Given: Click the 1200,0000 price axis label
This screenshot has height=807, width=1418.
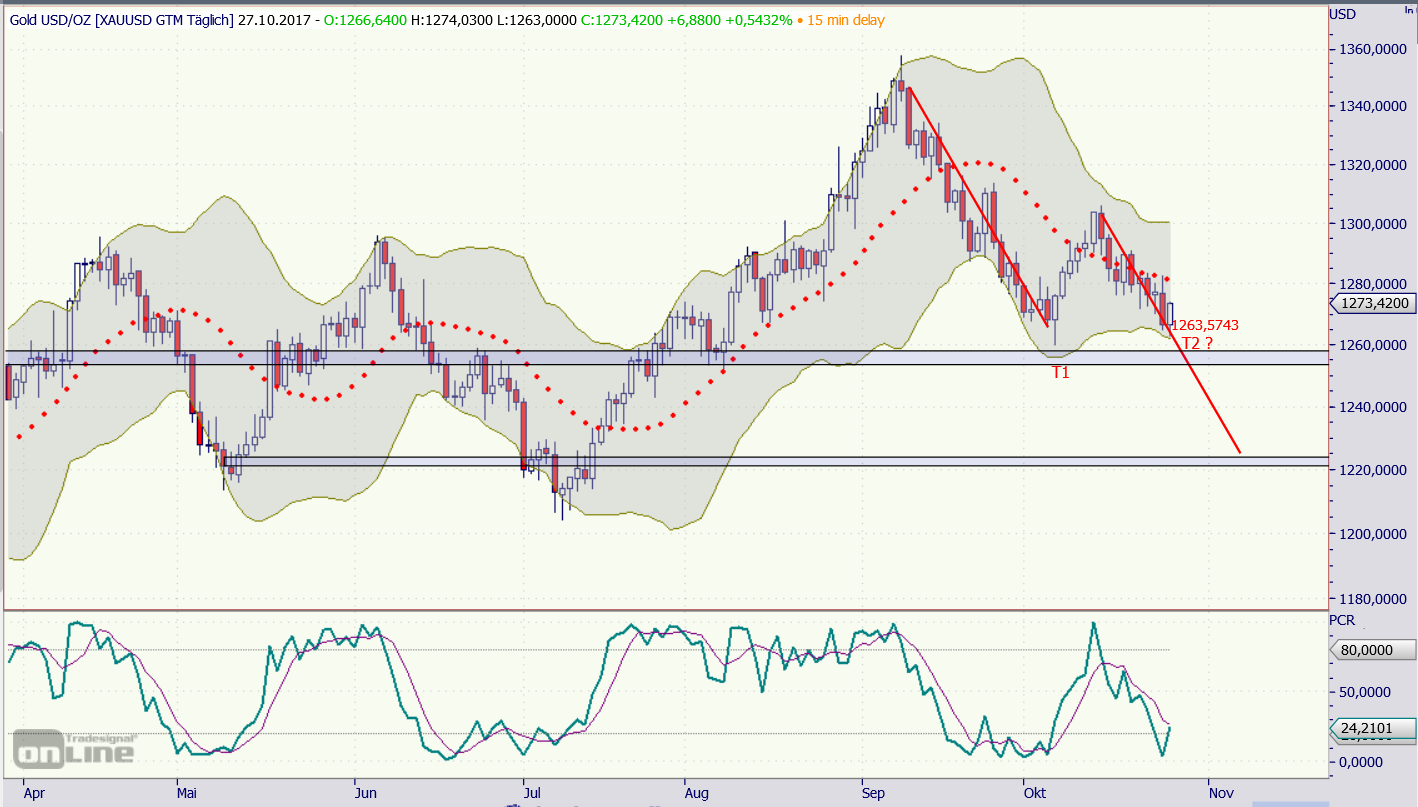Looking at the screenshot, I should tap(1374, 533).
